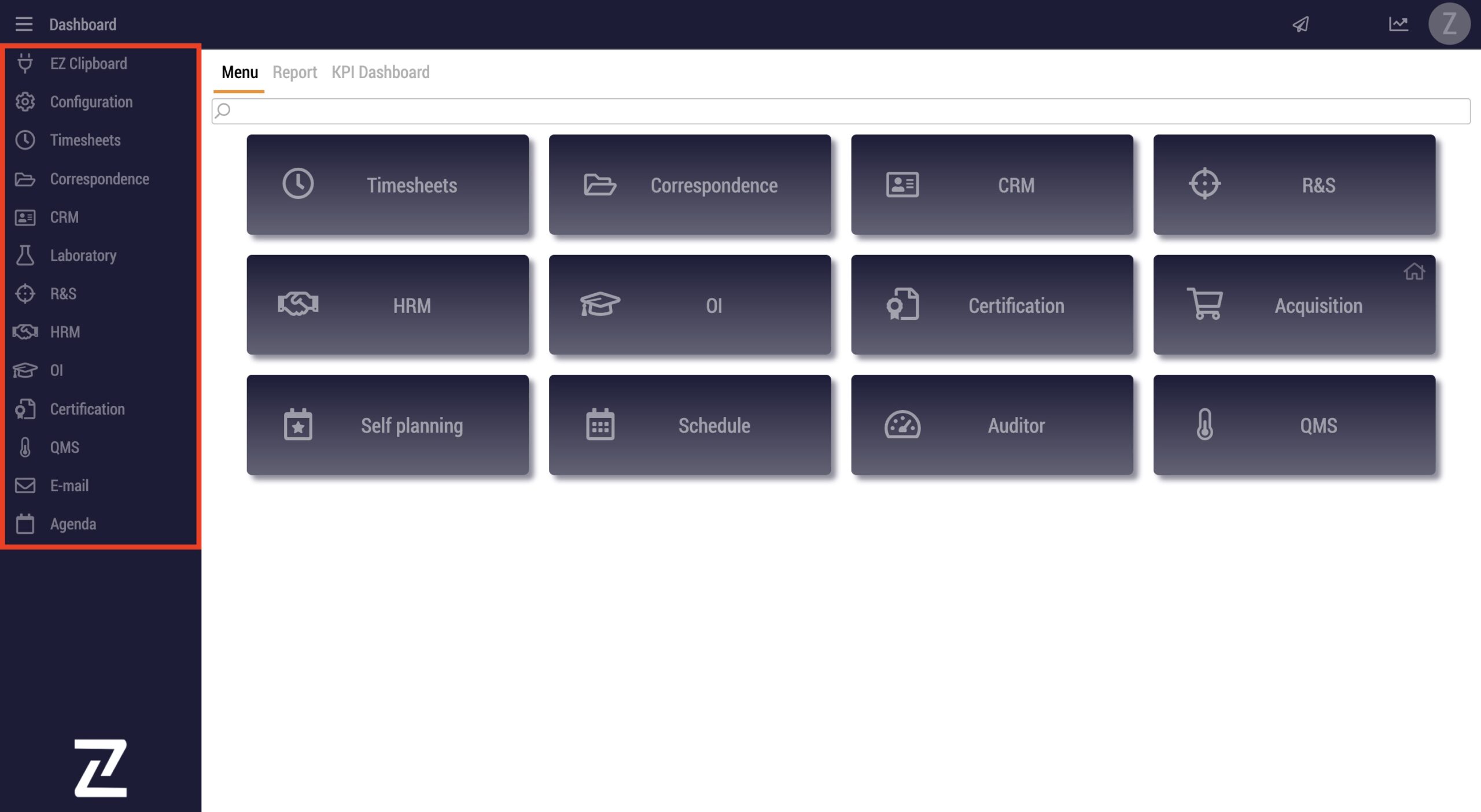Image resolution: width=1481 pixels, height=812 pixels.
Task: Switch to the Report tab
Action: pyautogui.click(x=294, y=72)
